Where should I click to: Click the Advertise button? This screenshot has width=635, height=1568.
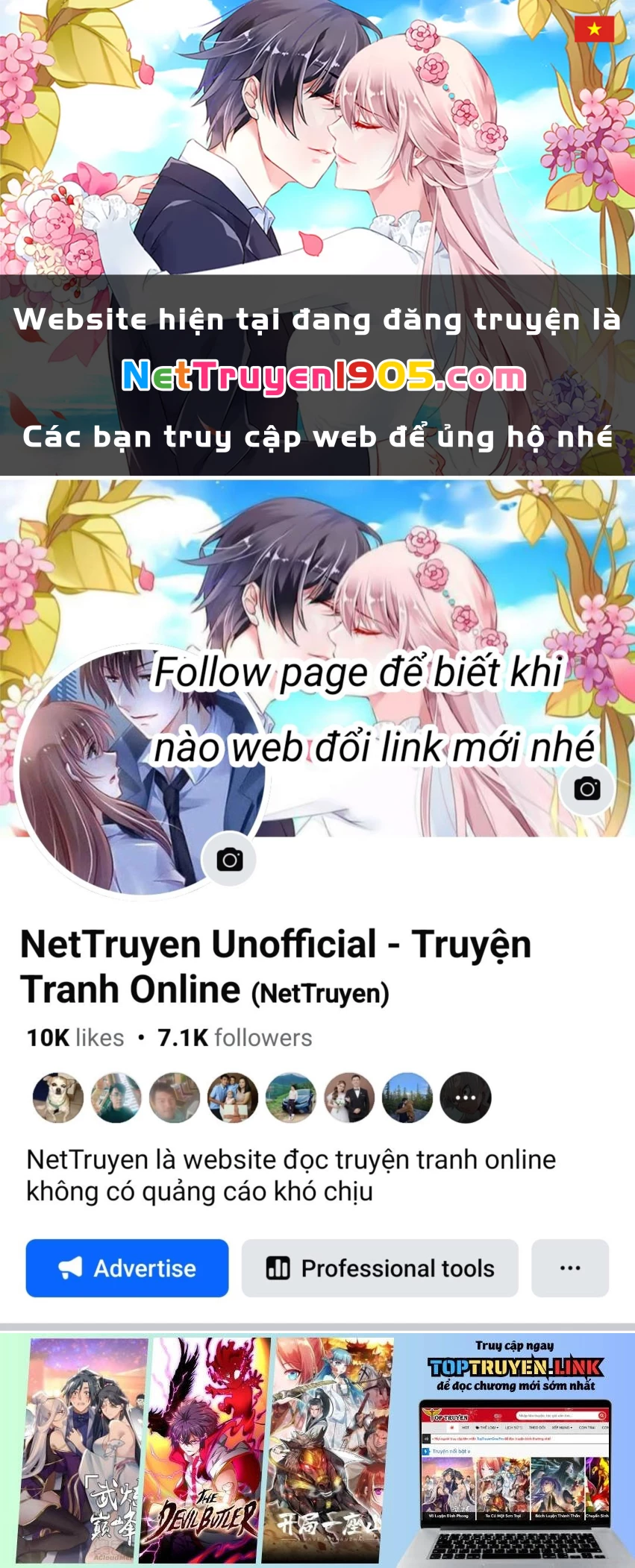127,1268
